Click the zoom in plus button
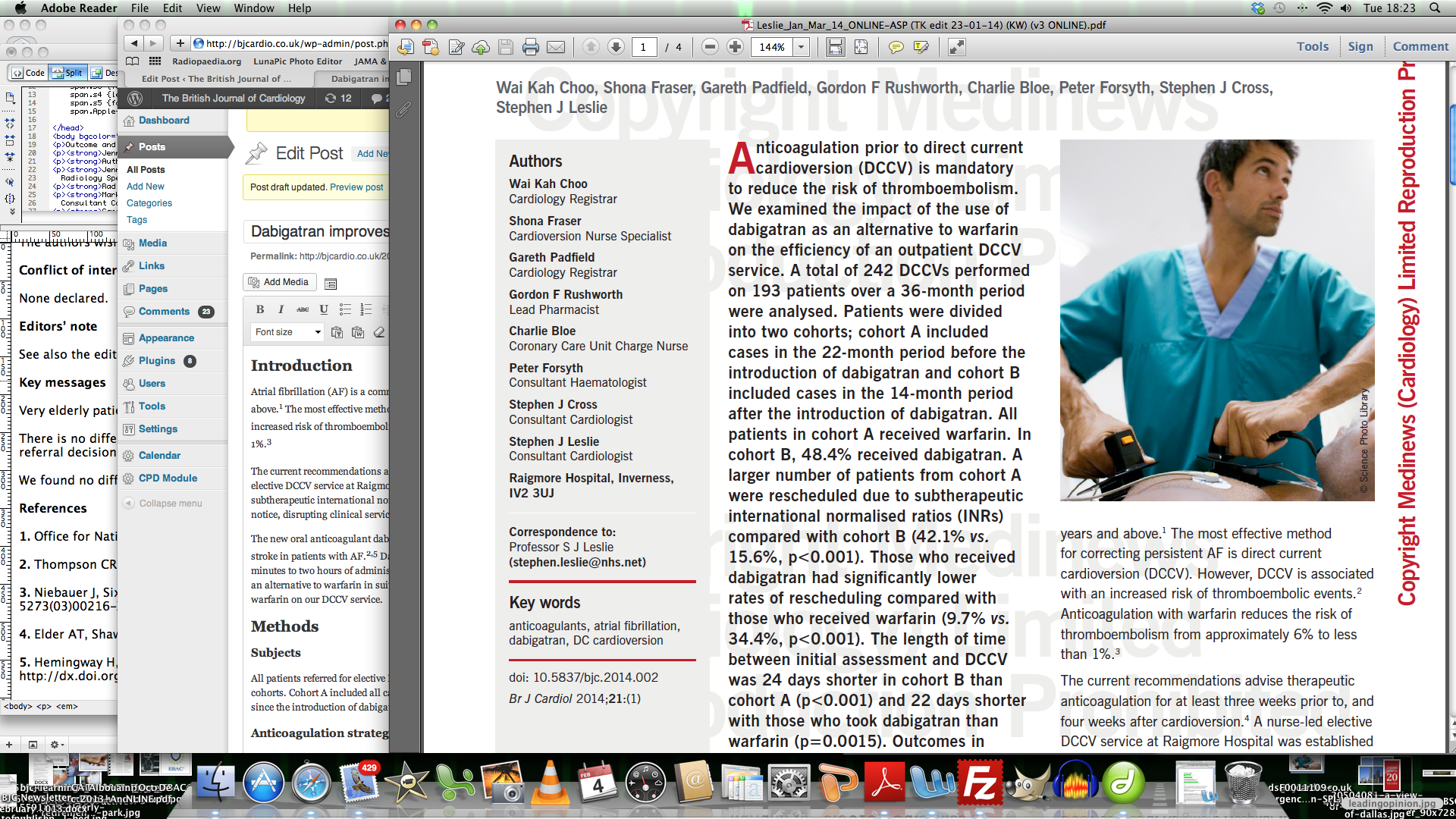The image size is (1456, 819). pyautogui.click(x=735, y=47)
